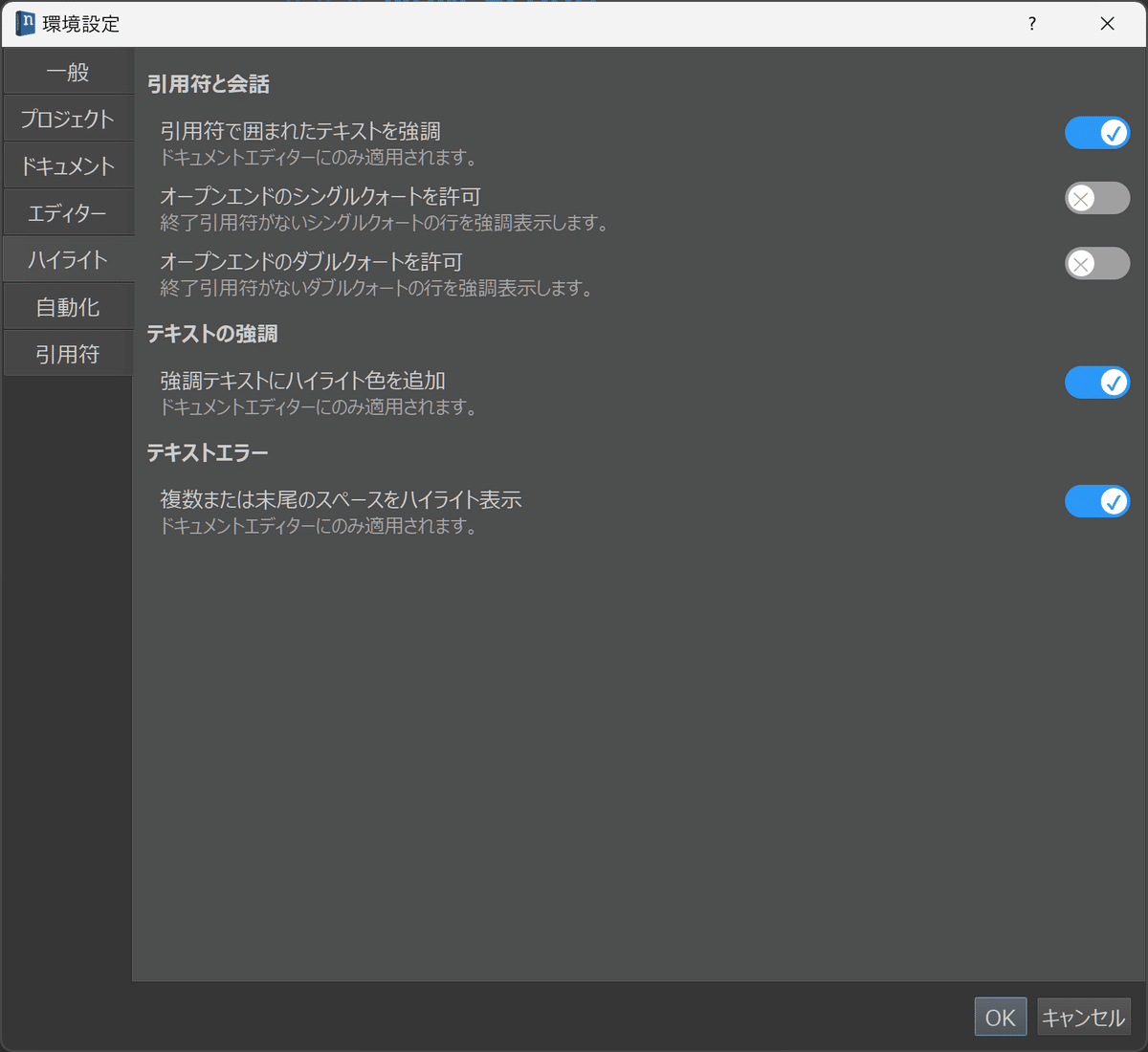Switch to the 一般 tab

pos(68,73)
